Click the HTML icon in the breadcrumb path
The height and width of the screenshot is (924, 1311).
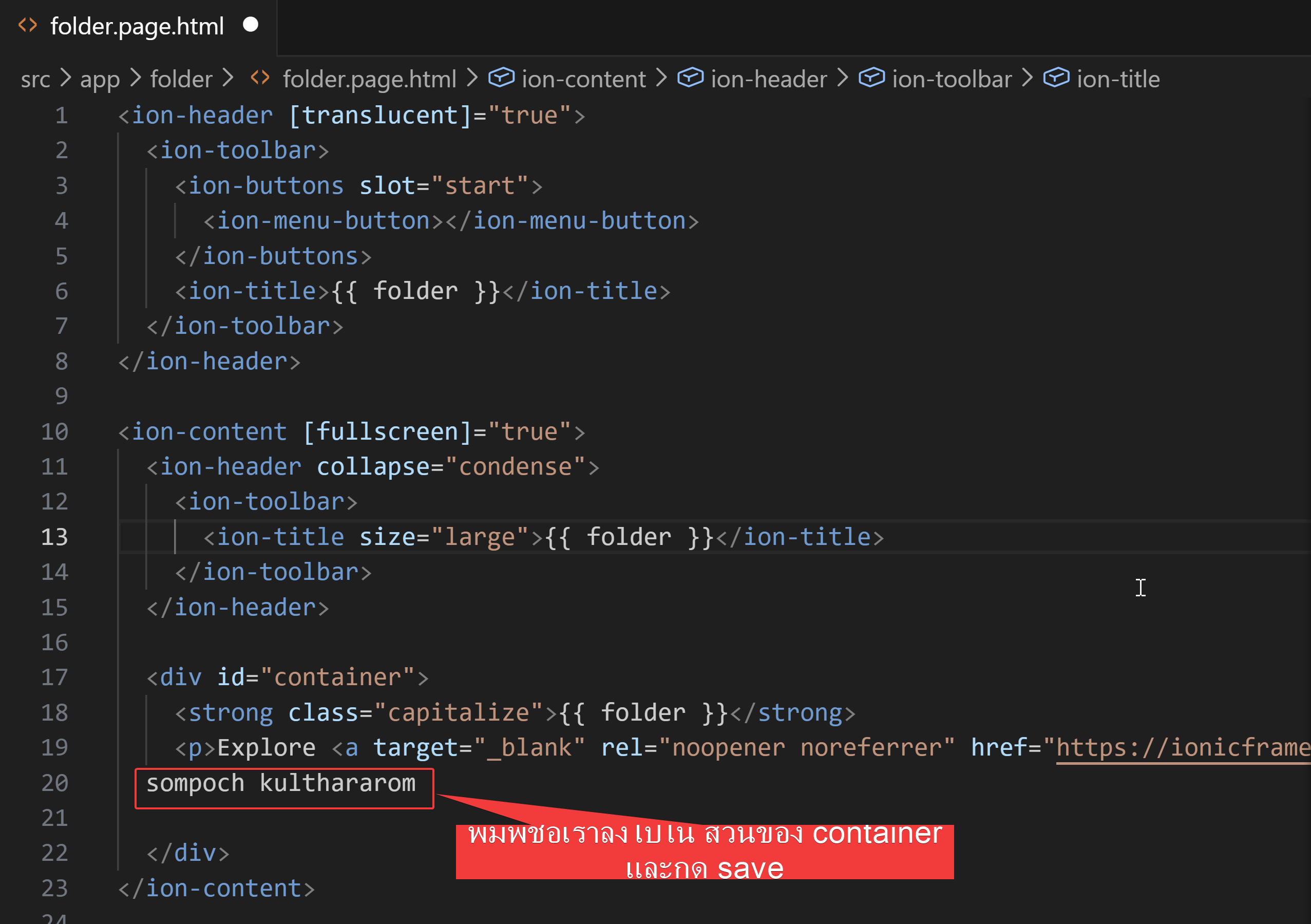click(260, 78)
